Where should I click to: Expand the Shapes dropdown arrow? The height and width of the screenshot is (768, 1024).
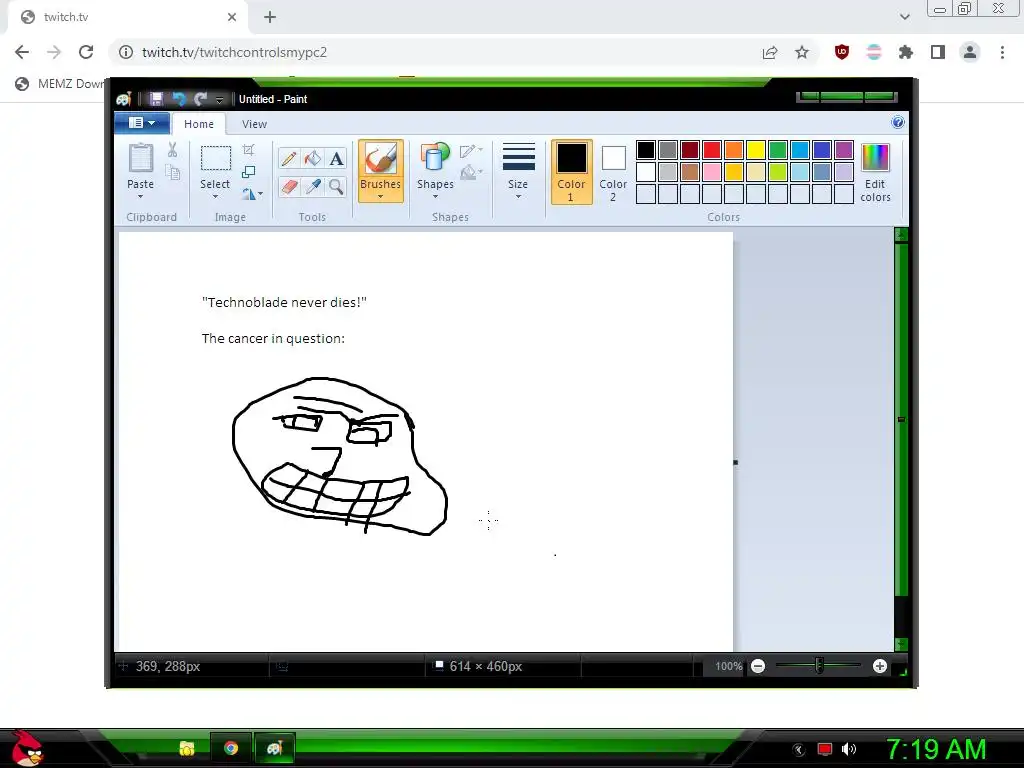click(x=435, y=197)
